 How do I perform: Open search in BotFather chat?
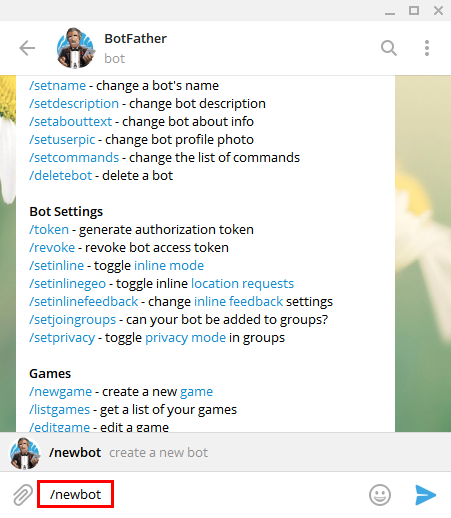pos(389,48)
